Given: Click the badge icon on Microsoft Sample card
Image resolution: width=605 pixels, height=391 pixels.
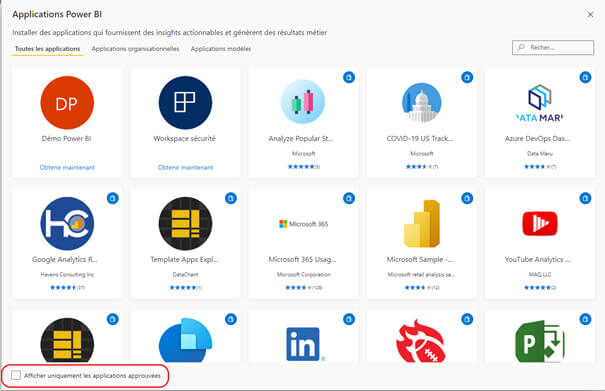Looking at the screenshot, I should tap(467, 198).
